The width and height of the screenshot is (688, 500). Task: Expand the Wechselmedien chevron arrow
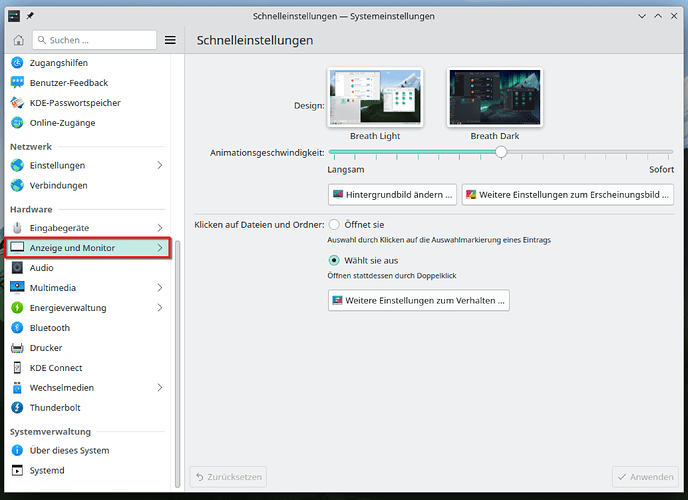[160, 388]
